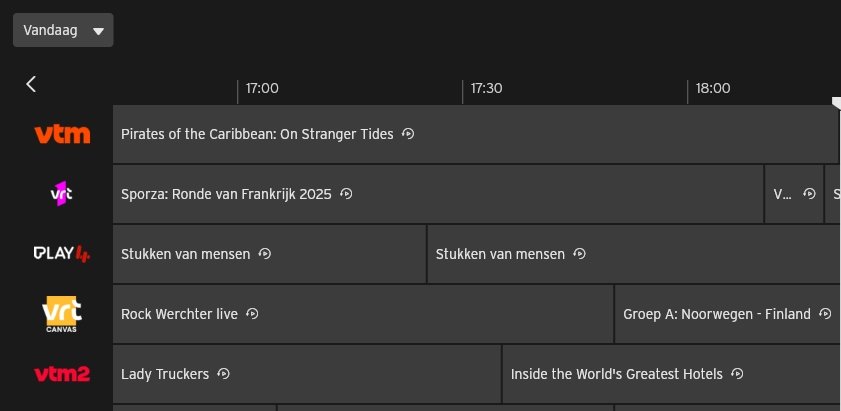Viewport: 841px width, 411px height.
Task: Open Pirates of the Caribbean: On Stranger Tides
Action: coord(257,134)
